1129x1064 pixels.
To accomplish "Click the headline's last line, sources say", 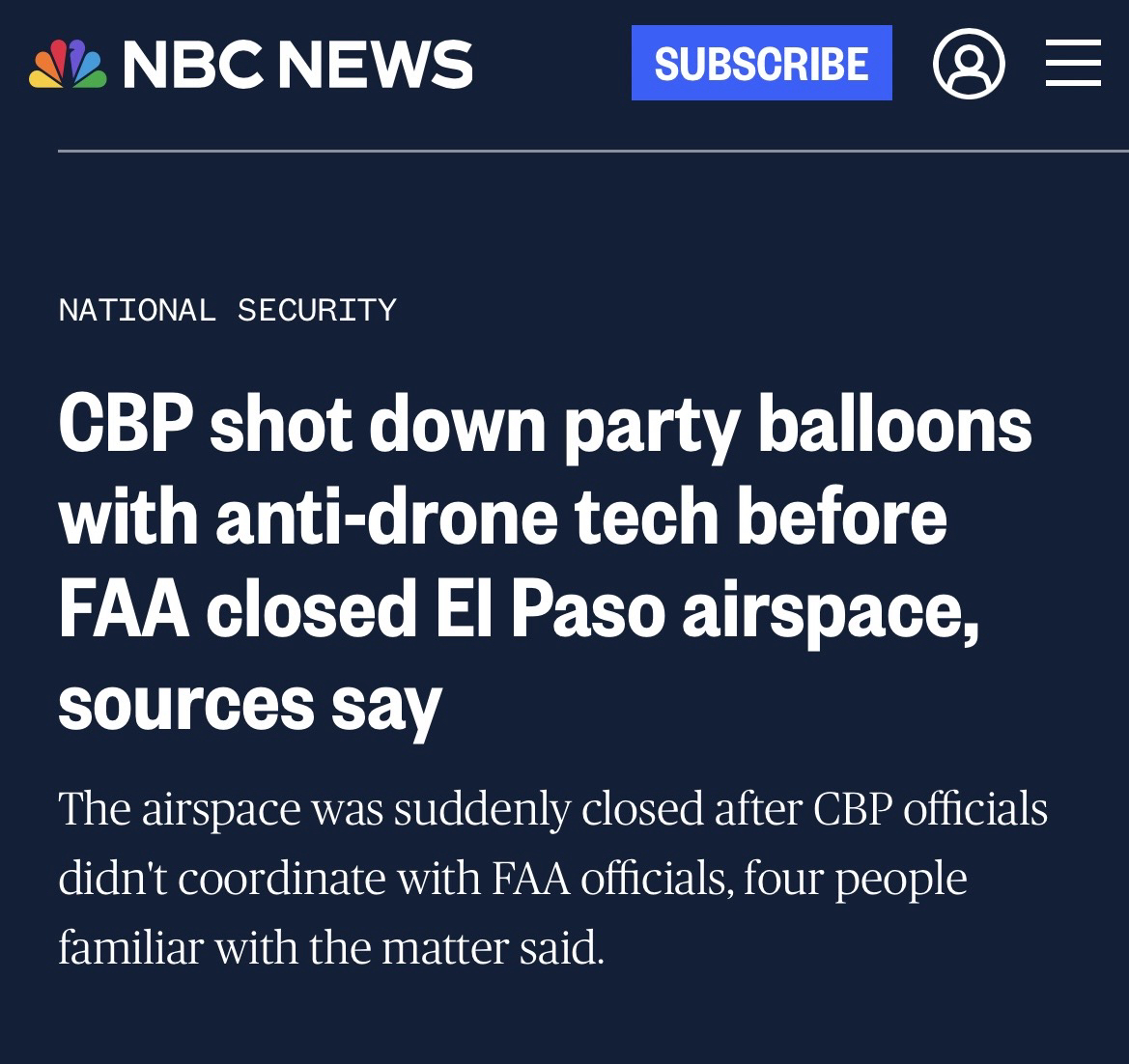I will tap(249, 705).
